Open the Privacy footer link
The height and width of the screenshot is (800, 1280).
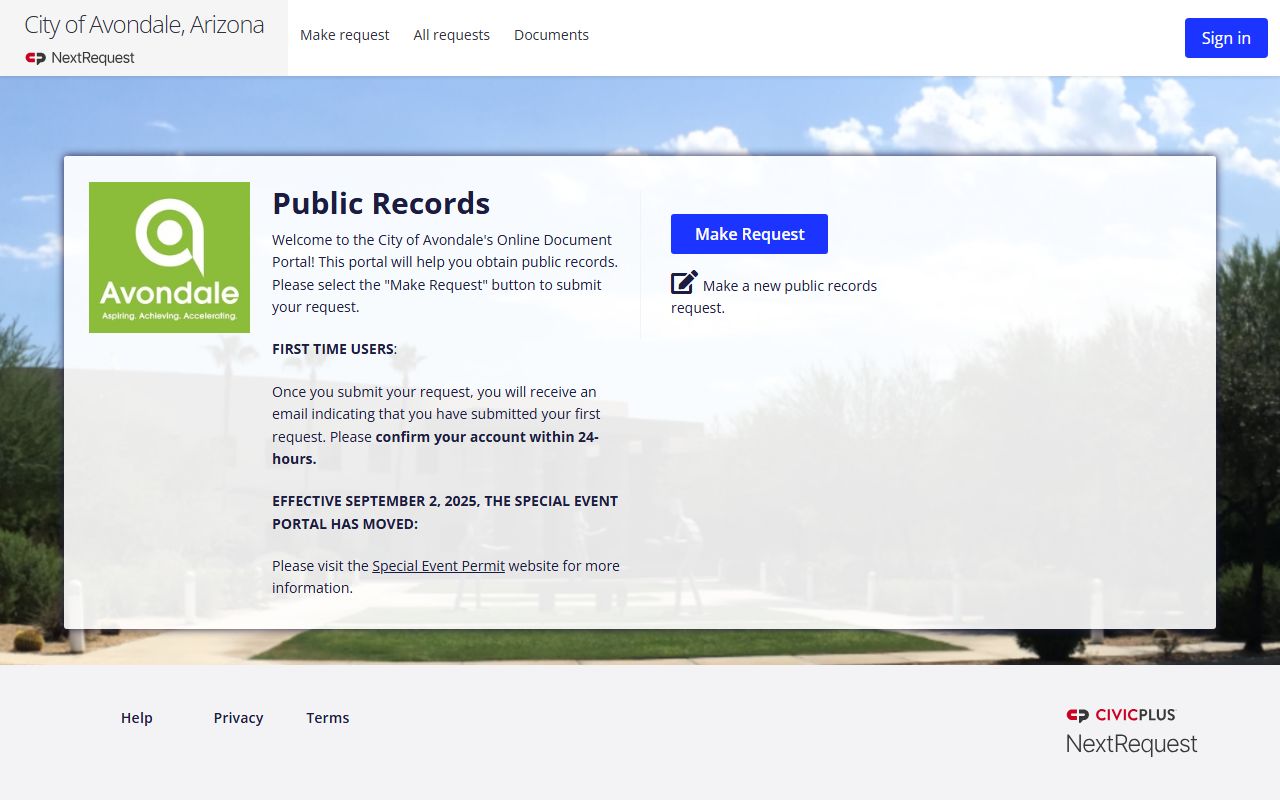[238, 718]
